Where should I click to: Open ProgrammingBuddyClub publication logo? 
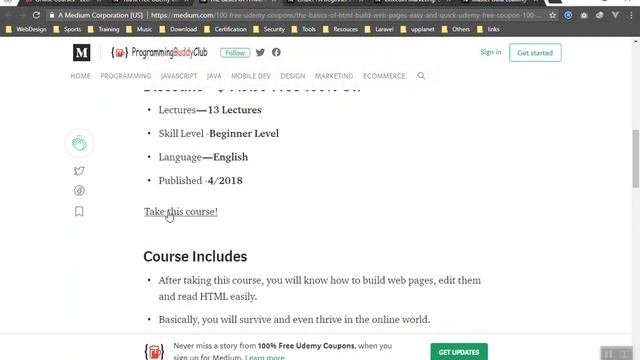[x=159, y=53]
